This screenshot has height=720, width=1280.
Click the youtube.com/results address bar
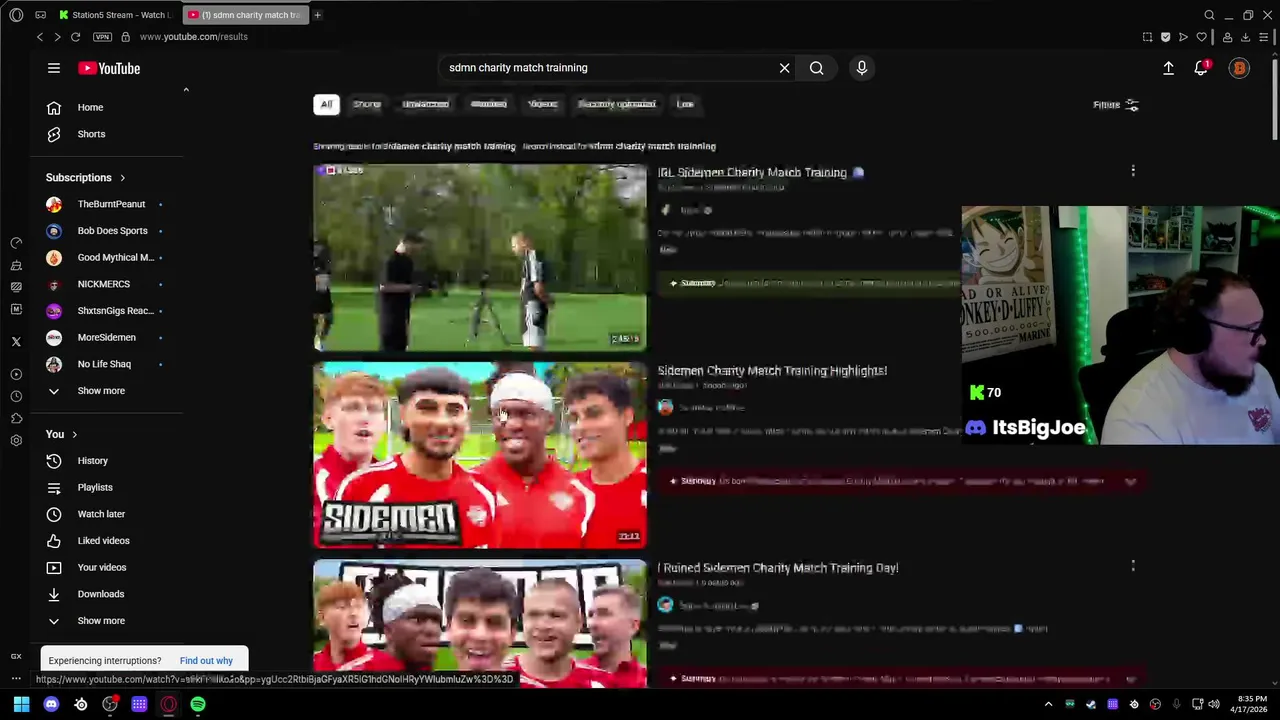[194, 37]
